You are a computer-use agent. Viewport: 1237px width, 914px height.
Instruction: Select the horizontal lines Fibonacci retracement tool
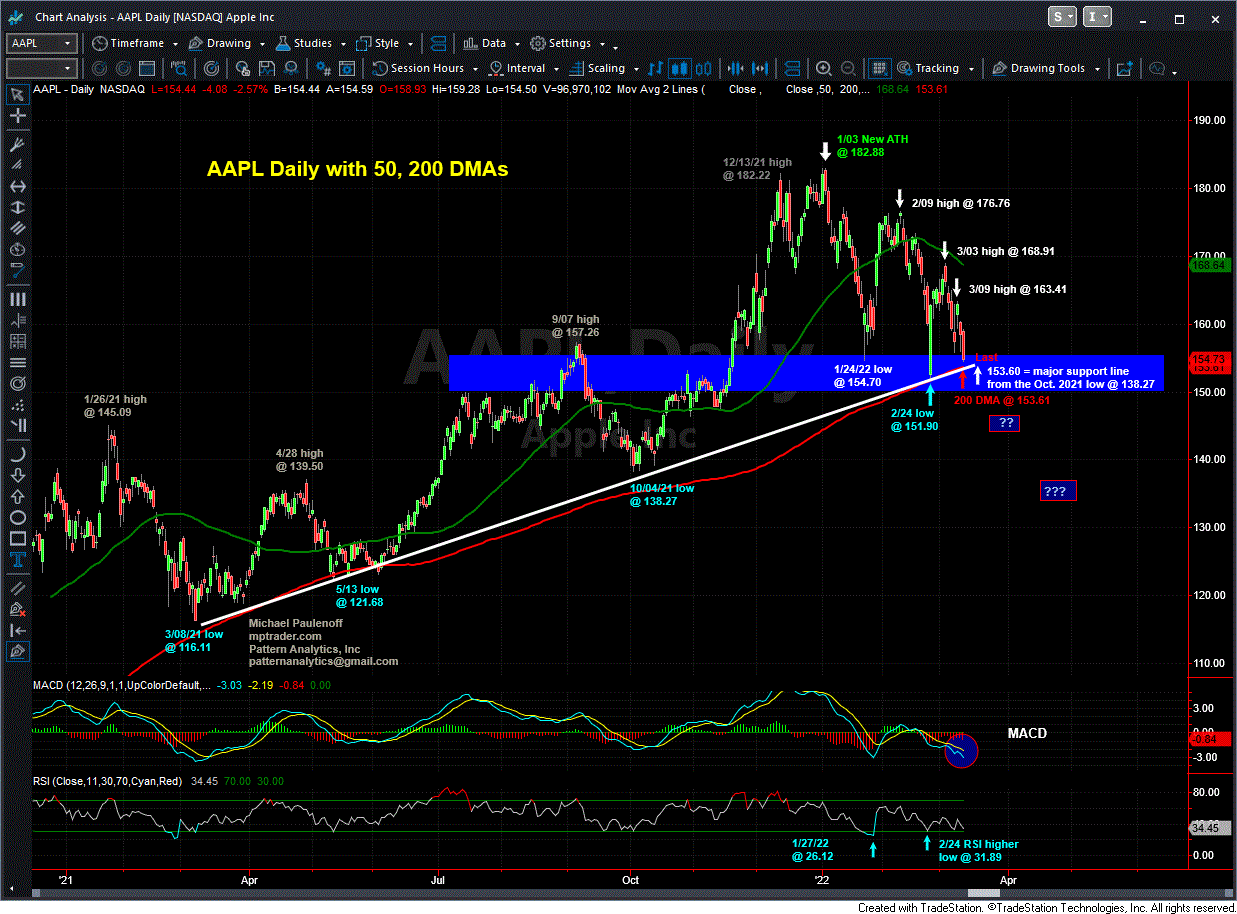tap(18, 364)
